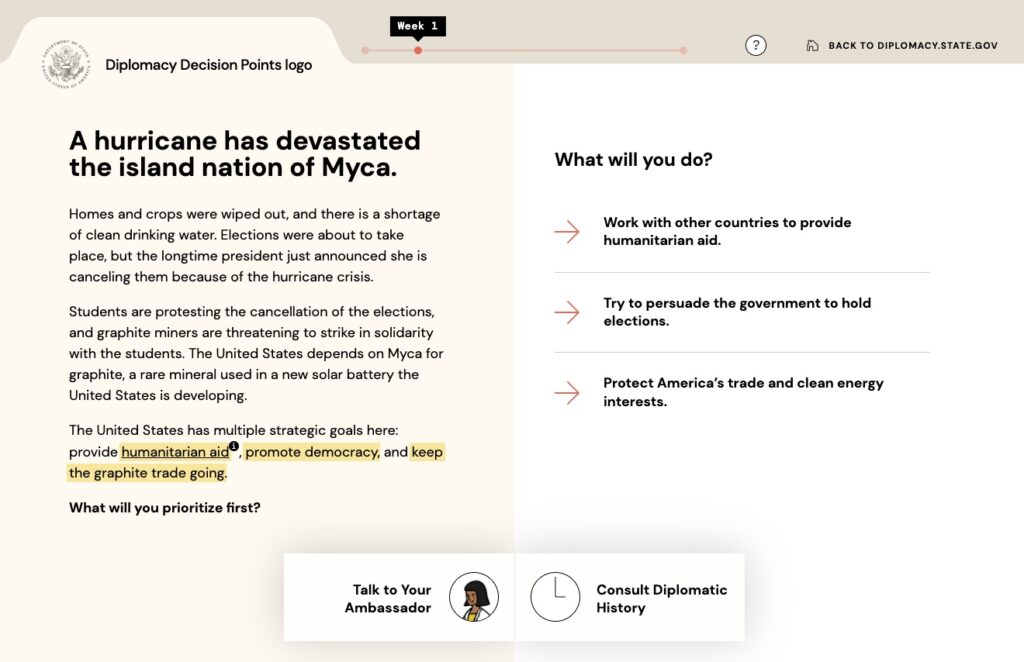Open the 'Talk to Your Ambassador' panel

tap(391, 598)
